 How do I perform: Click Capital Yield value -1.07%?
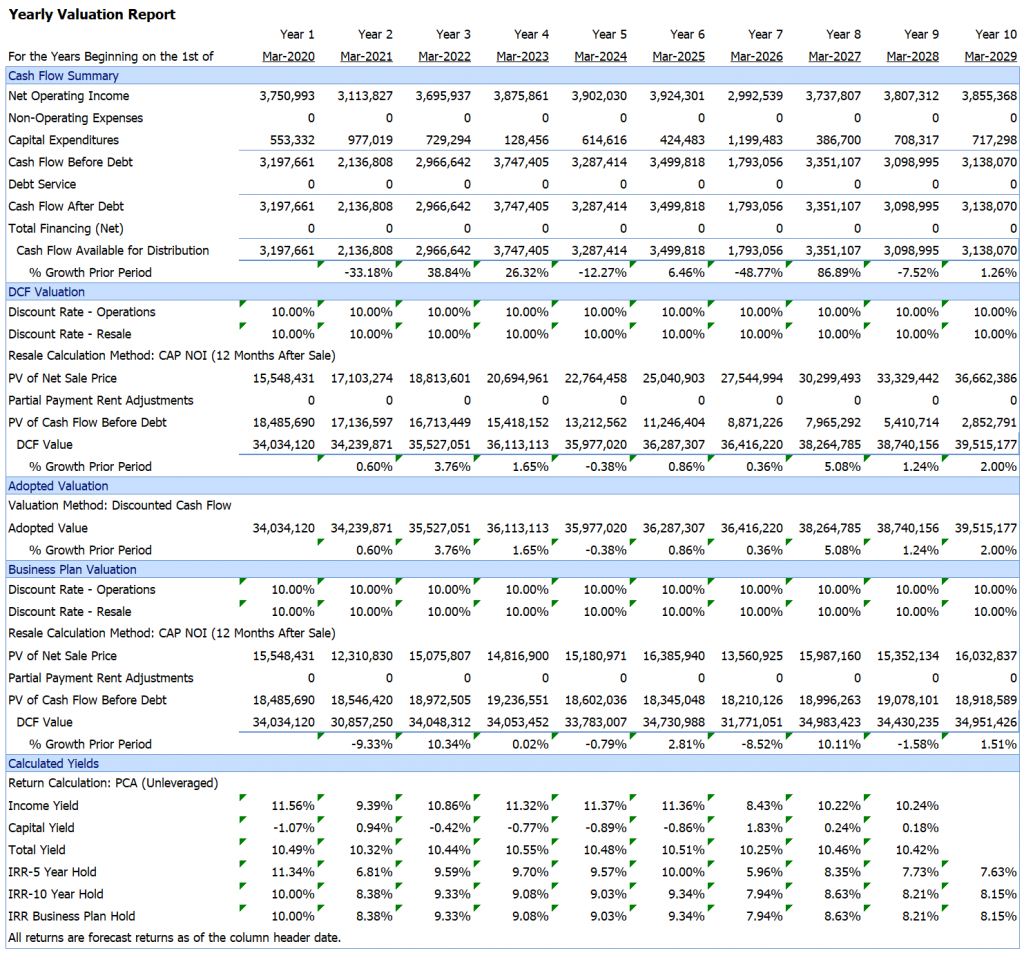tap(293, 828)
